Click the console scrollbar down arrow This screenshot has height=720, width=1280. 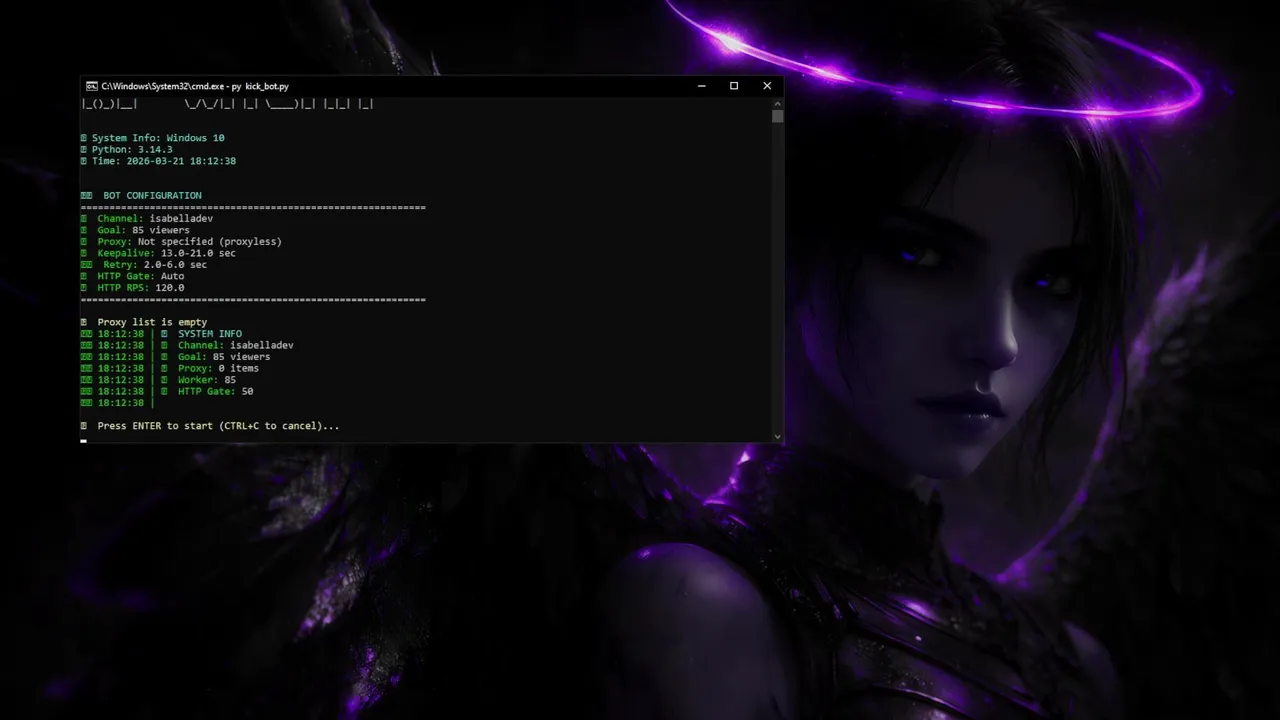pyautogui.click(x=778, y=437)
